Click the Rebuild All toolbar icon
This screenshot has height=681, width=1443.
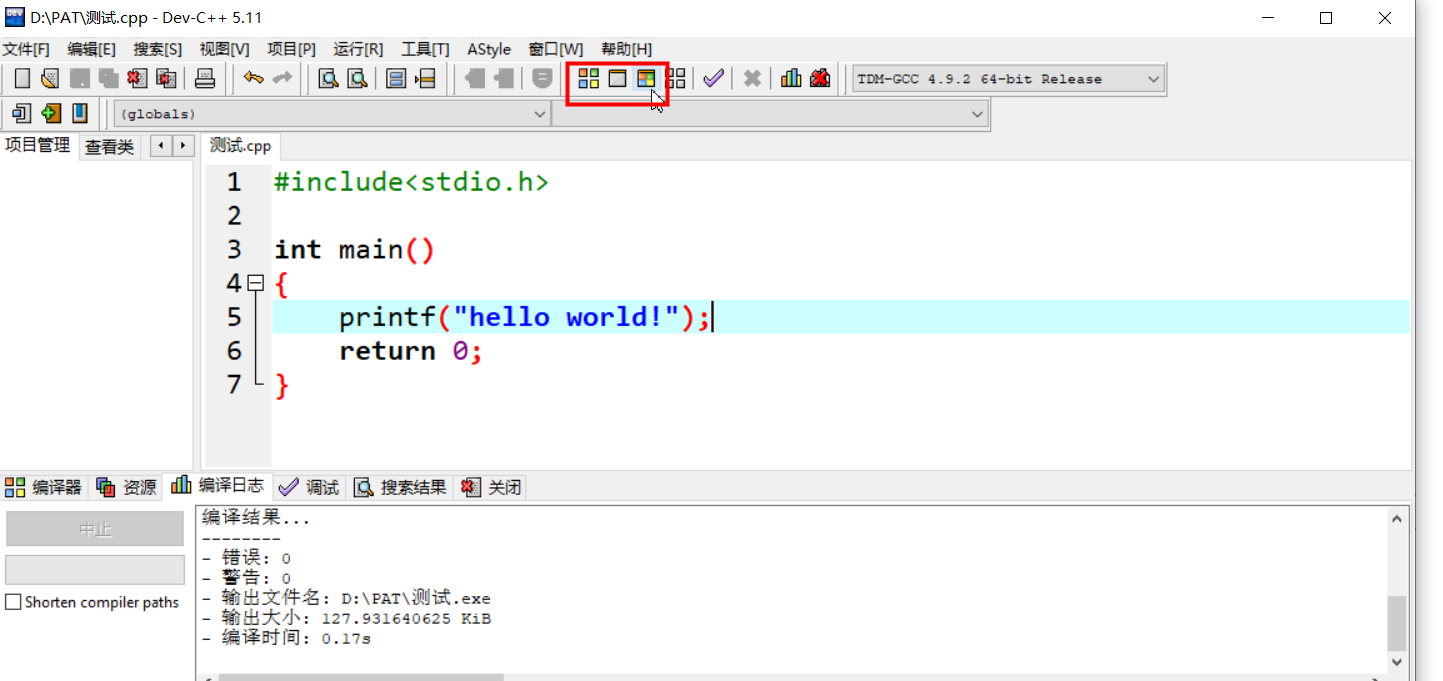[x=677, y=78]
